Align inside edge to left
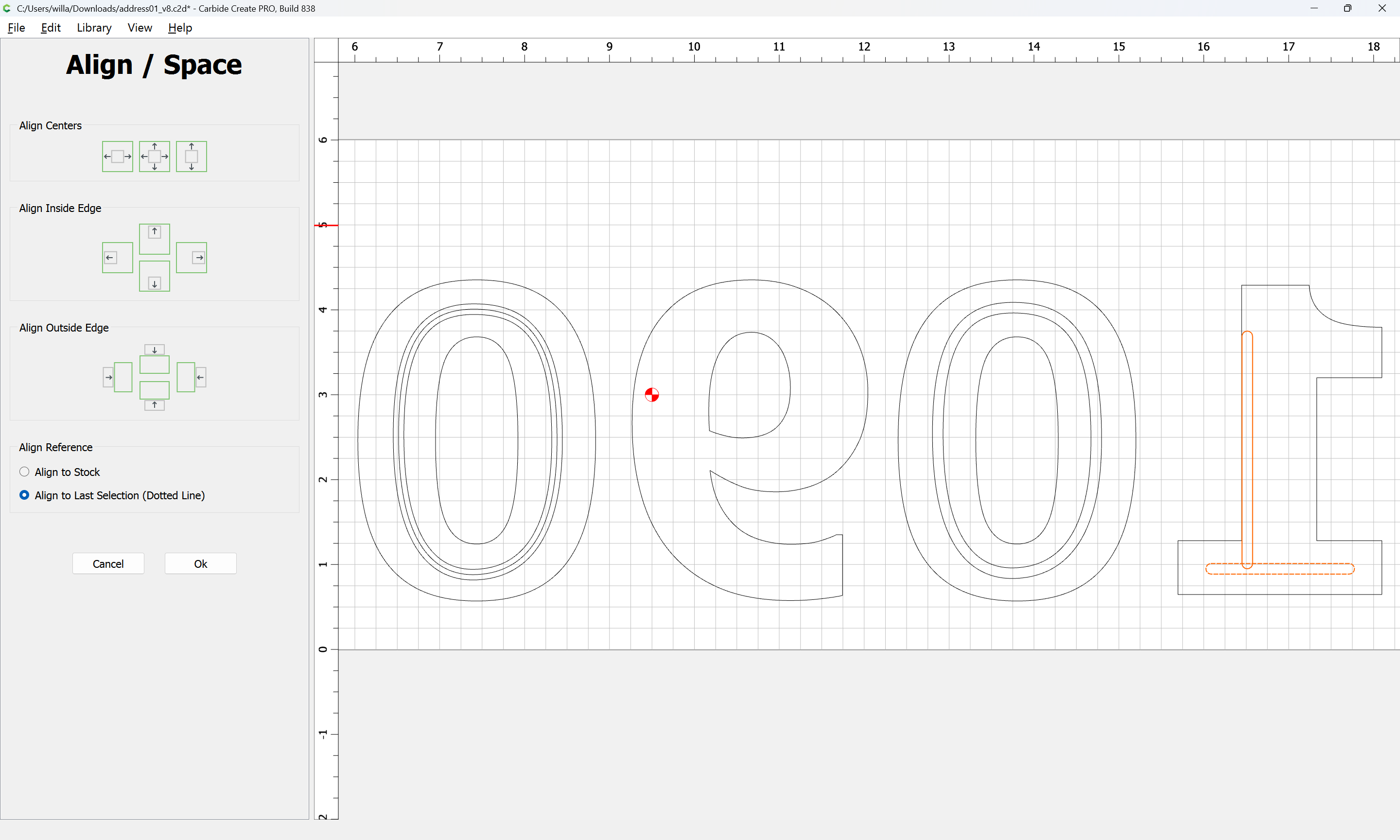This screenshot has width=1400, height=840. 117,258
